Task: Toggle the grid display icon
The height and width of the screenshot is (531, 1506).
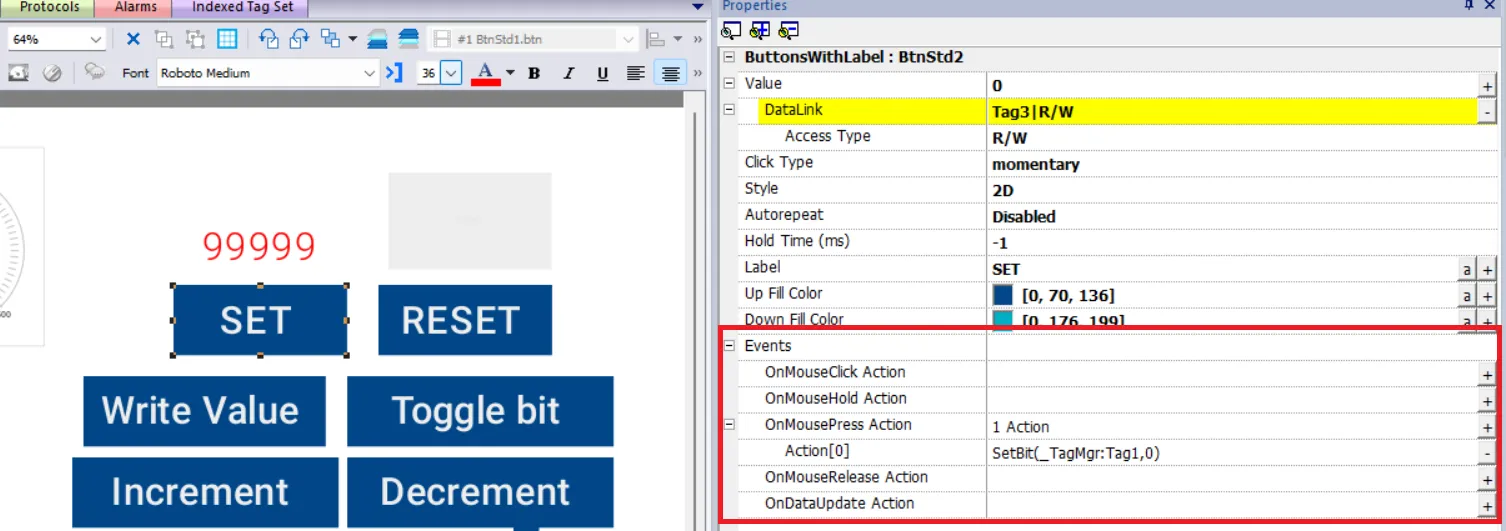Action: point(227,39)
